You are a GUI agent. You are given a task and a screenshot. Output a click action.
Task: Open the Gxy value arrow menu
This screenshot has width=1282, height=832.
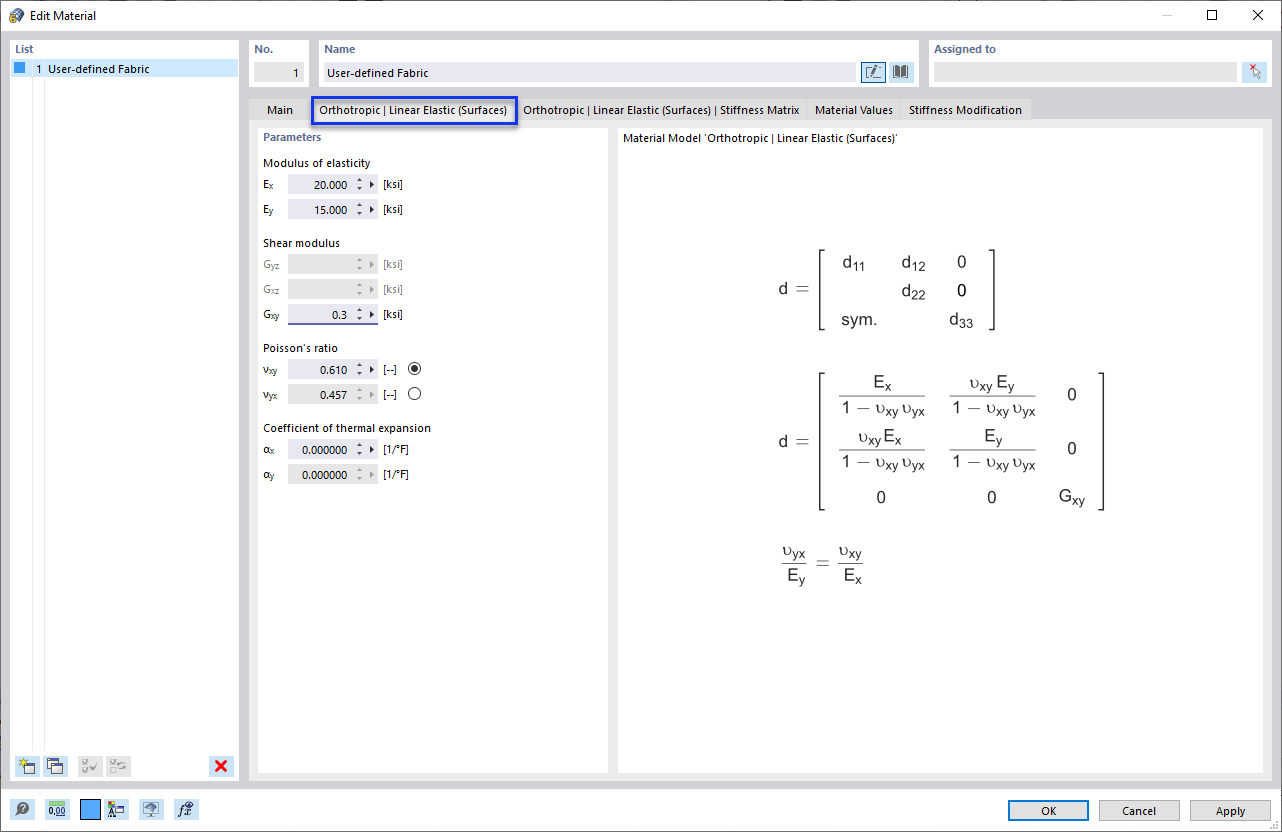373,315
